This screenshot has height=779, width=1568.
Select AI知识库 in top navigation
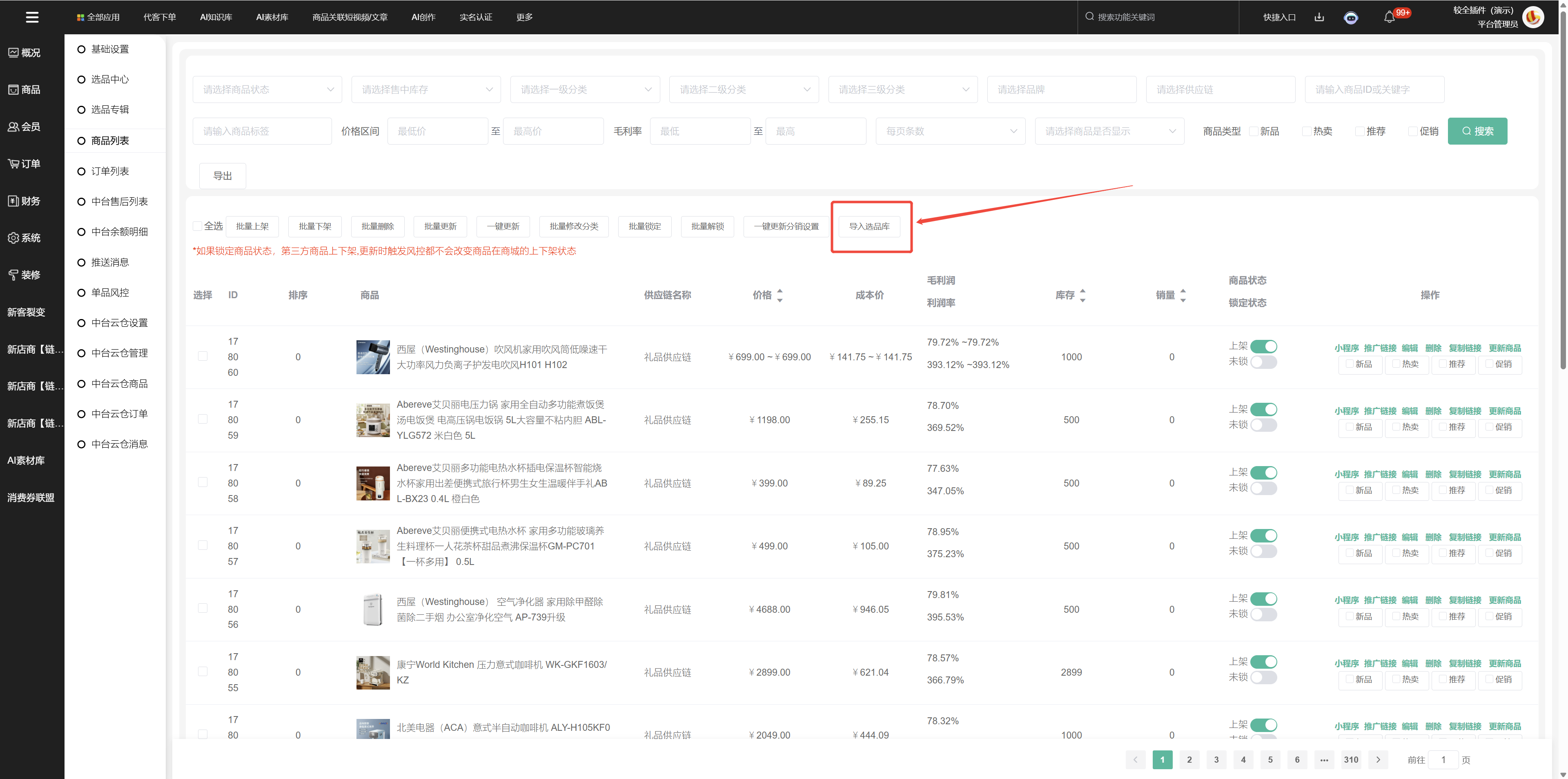coord(216,17)
